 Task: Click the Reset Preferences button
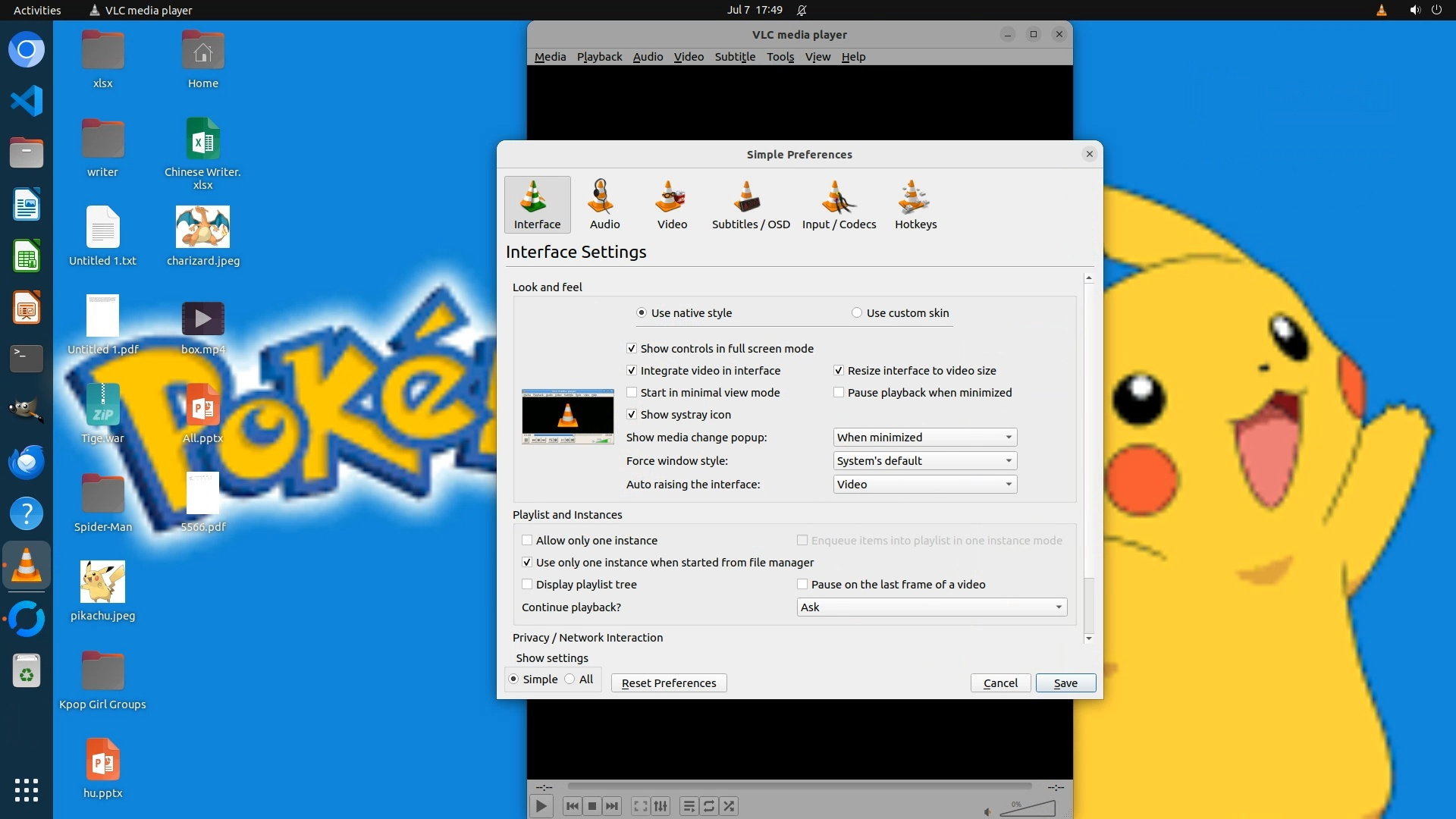coord(668,683)
